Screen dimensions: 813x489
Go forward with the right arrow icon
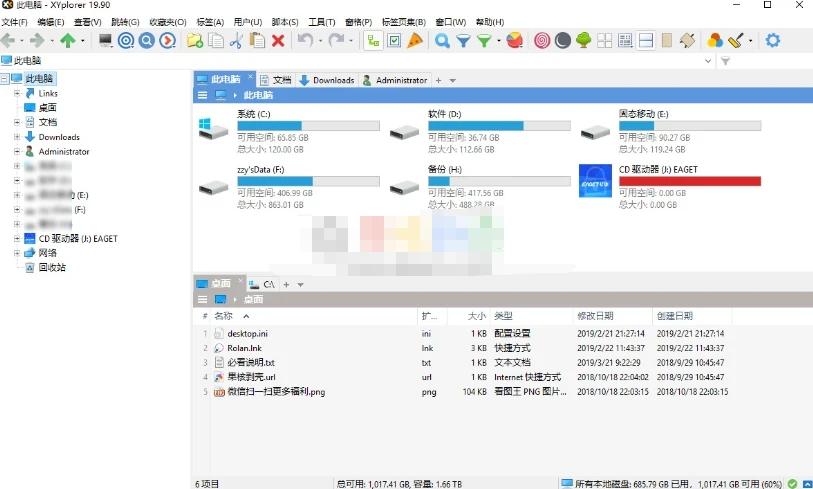tap(37, 40)
